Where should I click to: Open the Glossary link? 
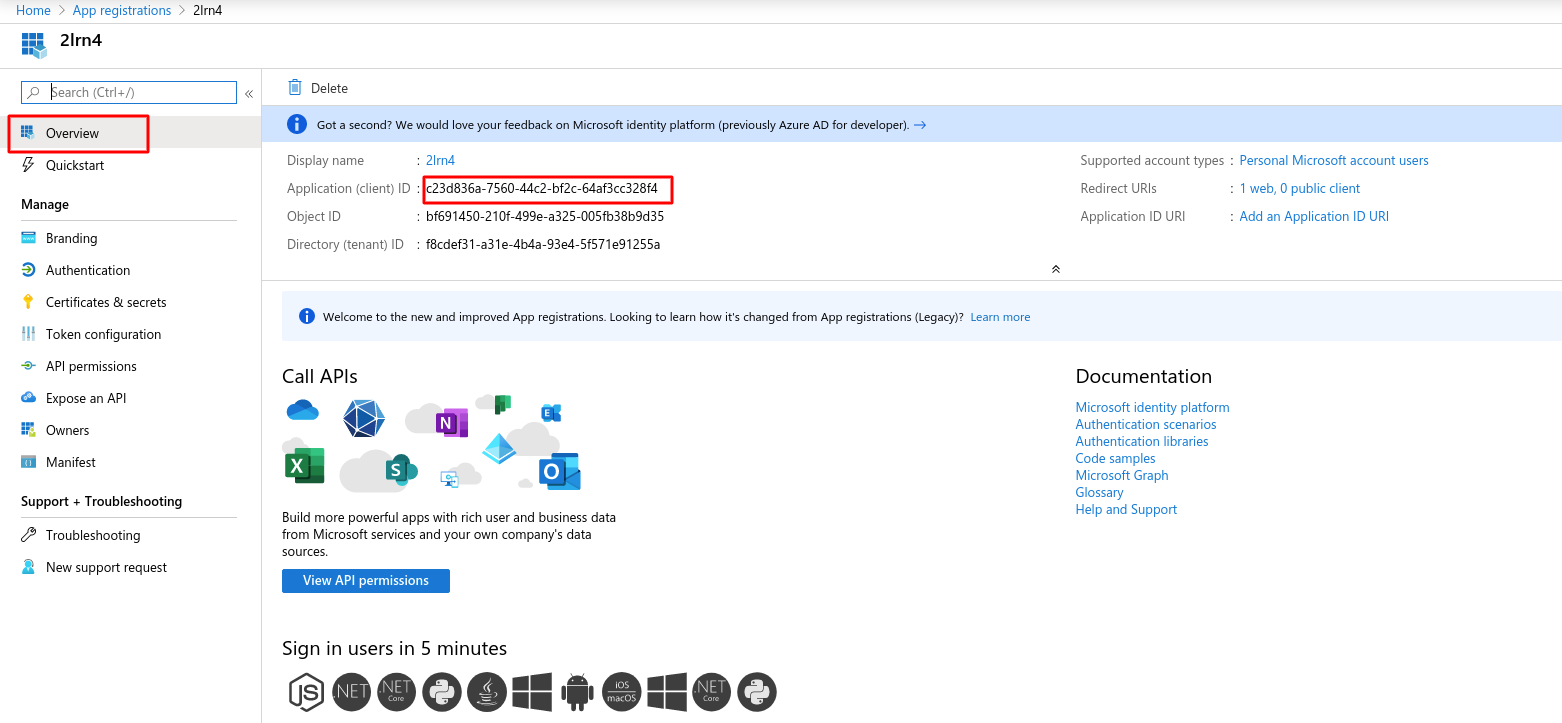(x=1099, y=492)
